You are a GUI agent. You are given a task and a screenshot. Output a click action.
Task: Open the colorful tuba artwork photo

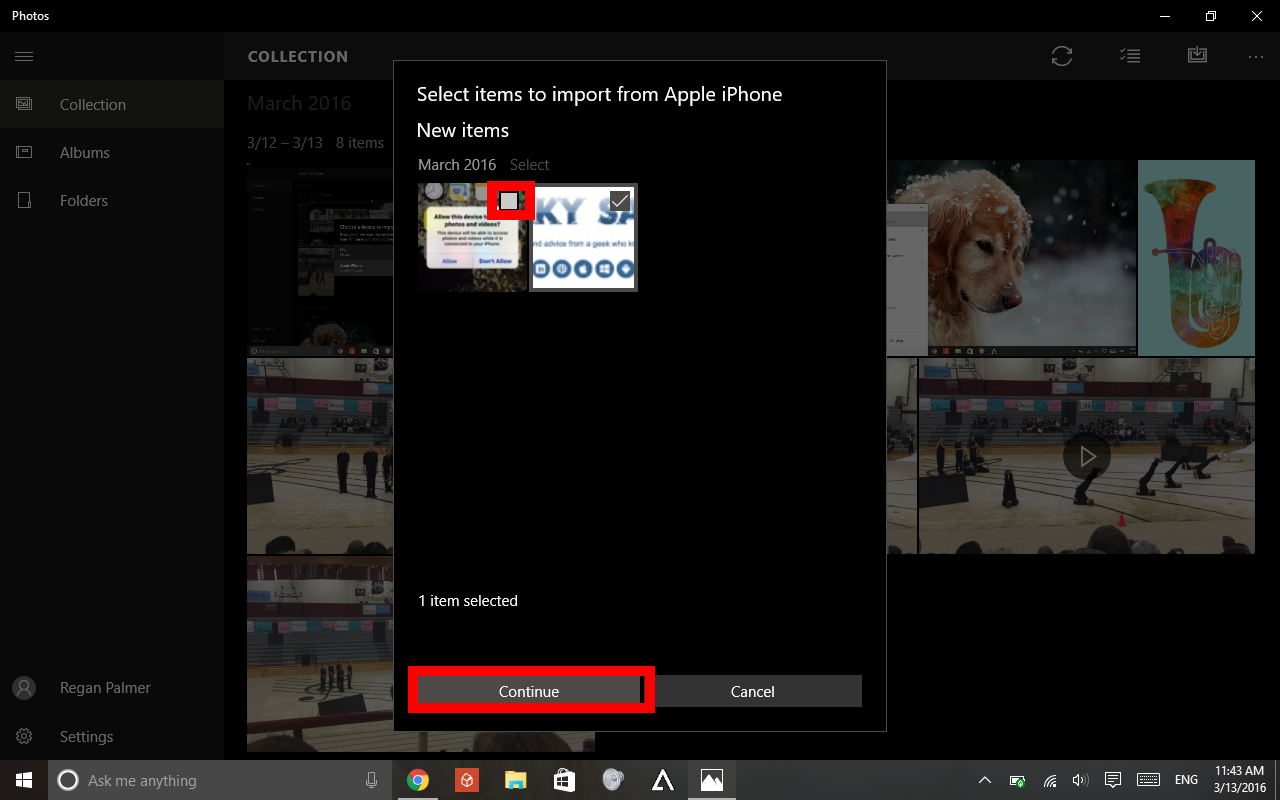click(x=1196, y=258)
